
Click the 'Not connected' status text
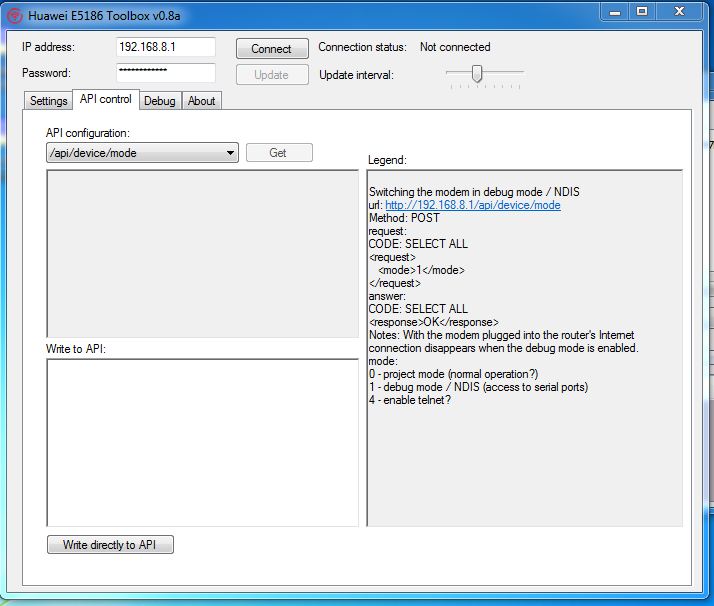pos(455,47)
